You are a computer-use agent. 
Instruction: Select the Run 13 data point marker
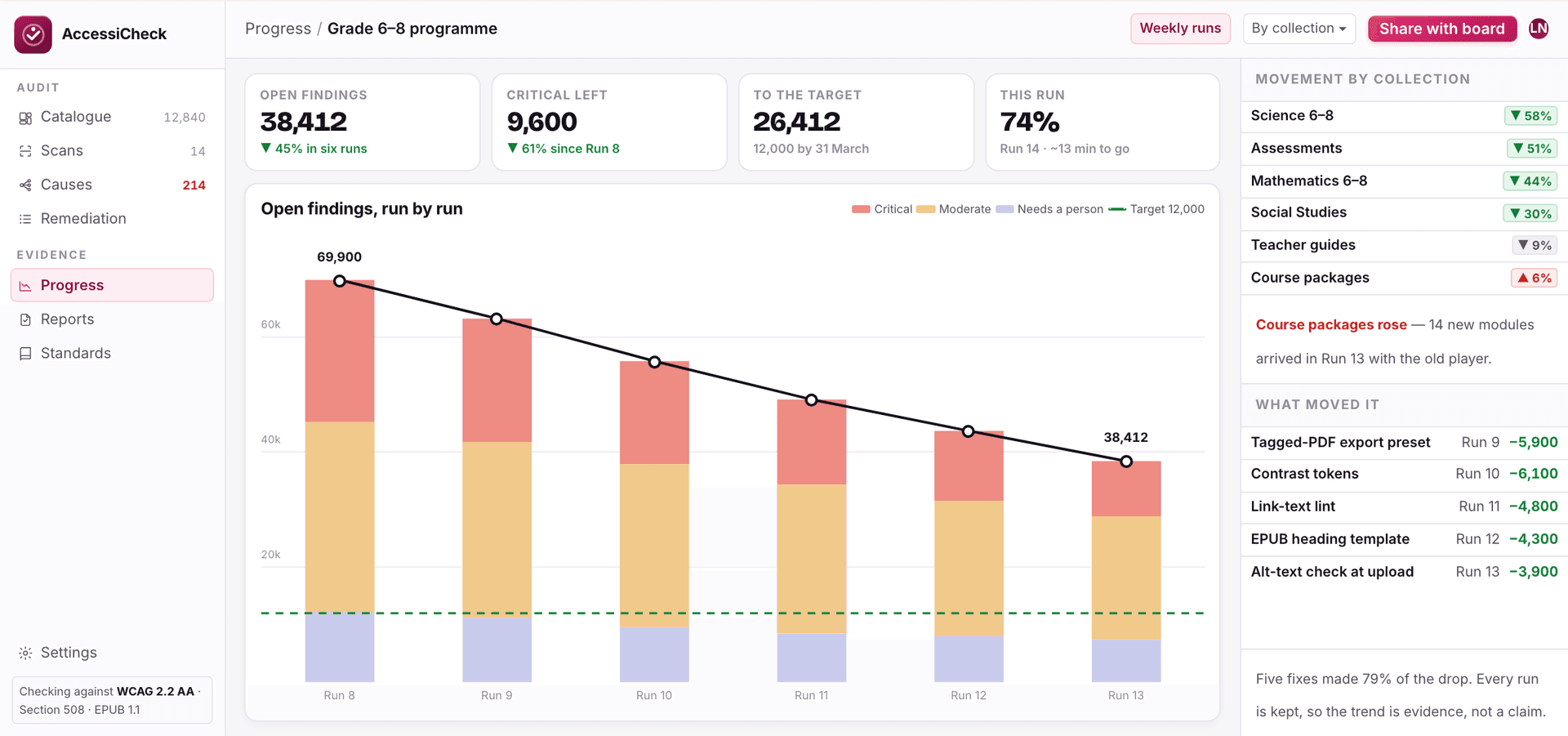coord(1126,462)
